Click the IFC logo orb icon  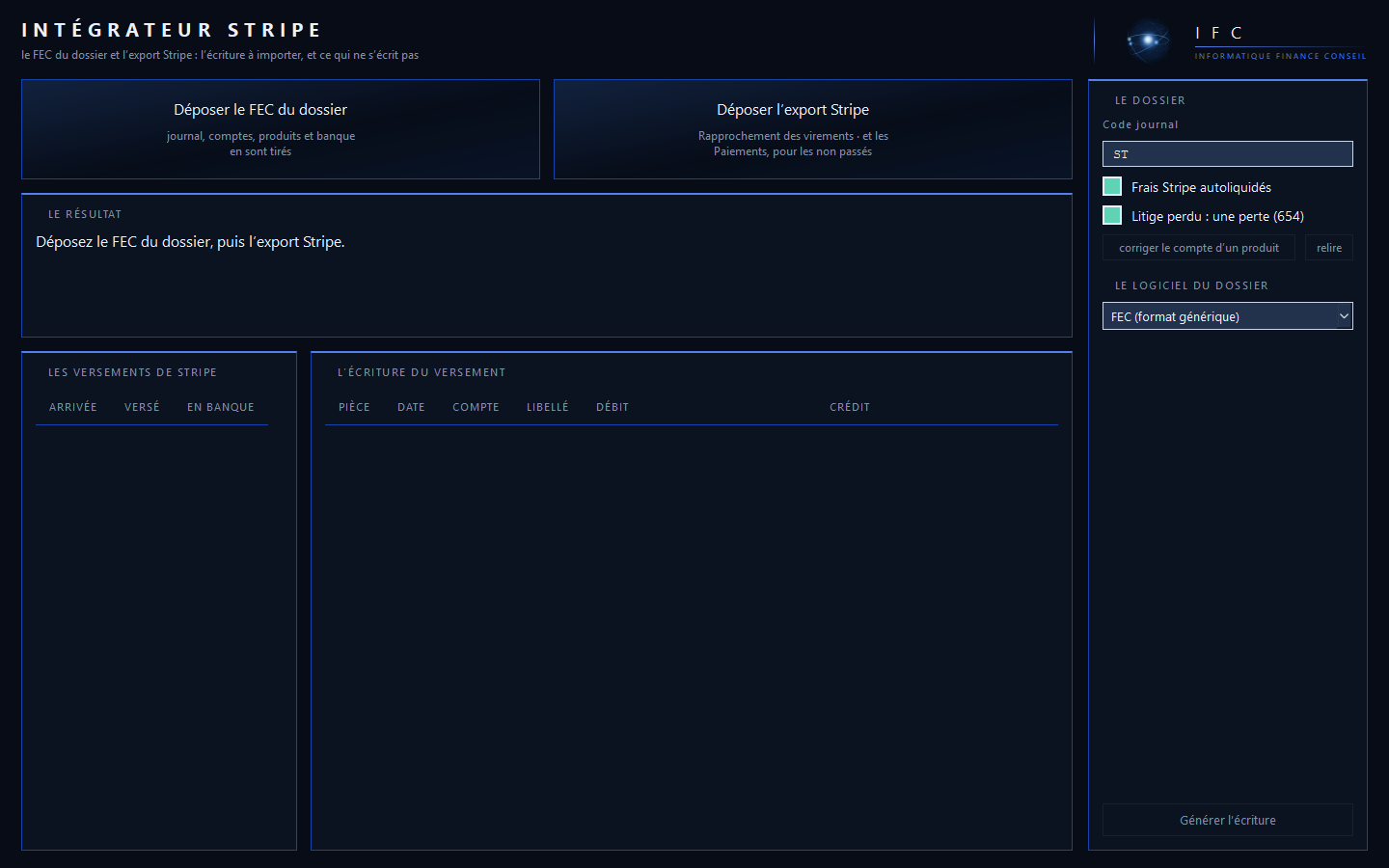(1148, 41)
